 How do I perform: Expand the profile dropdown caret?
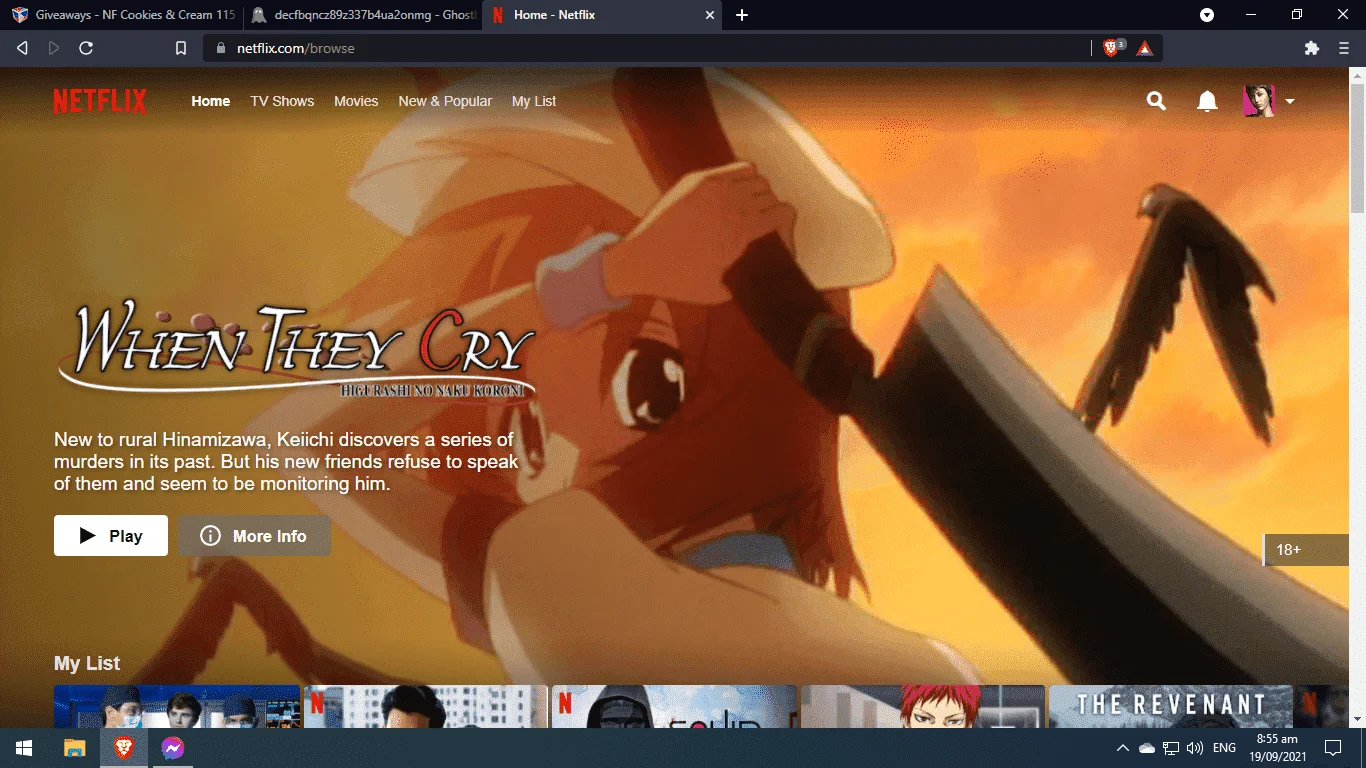(1289, 102)
